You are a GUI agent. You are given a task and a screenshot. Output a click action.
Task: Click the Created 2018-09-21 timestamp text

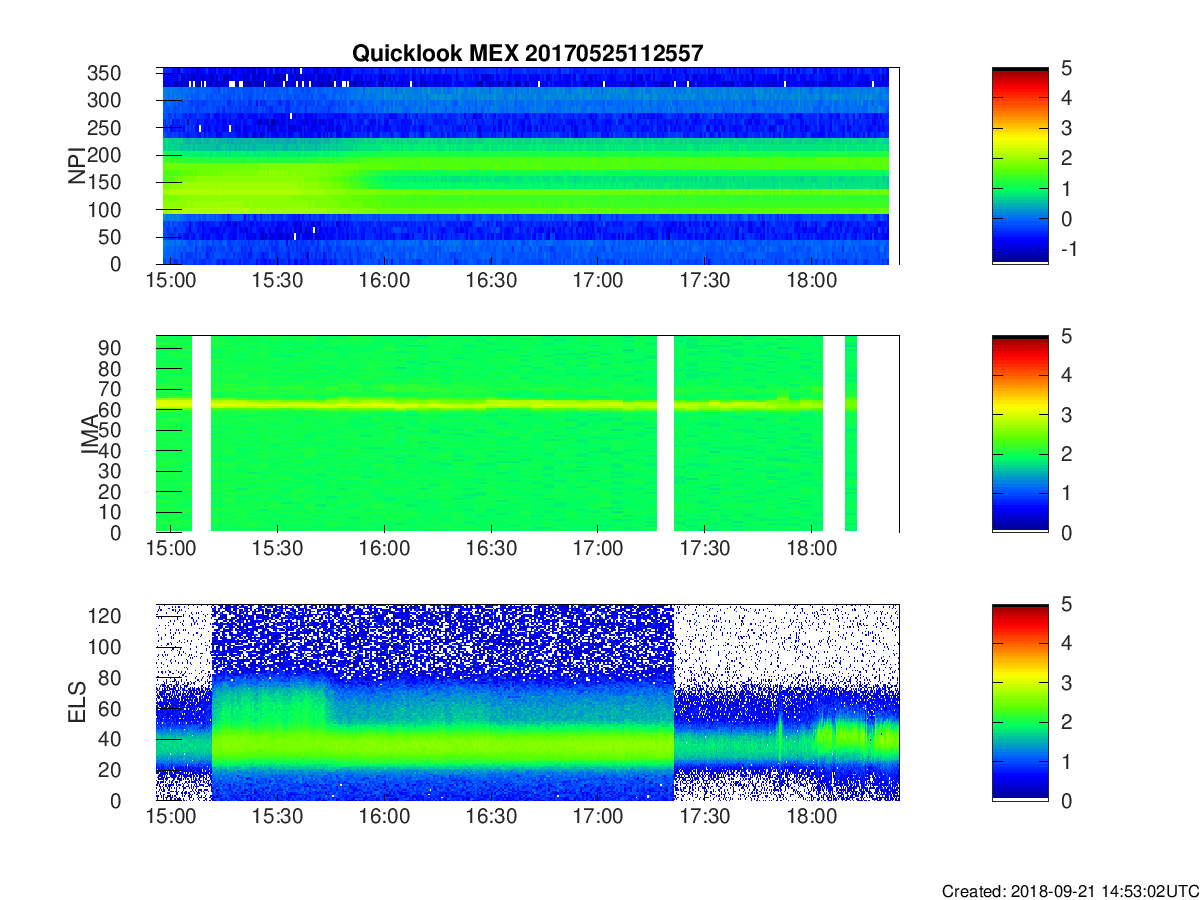click(1070, 890)
